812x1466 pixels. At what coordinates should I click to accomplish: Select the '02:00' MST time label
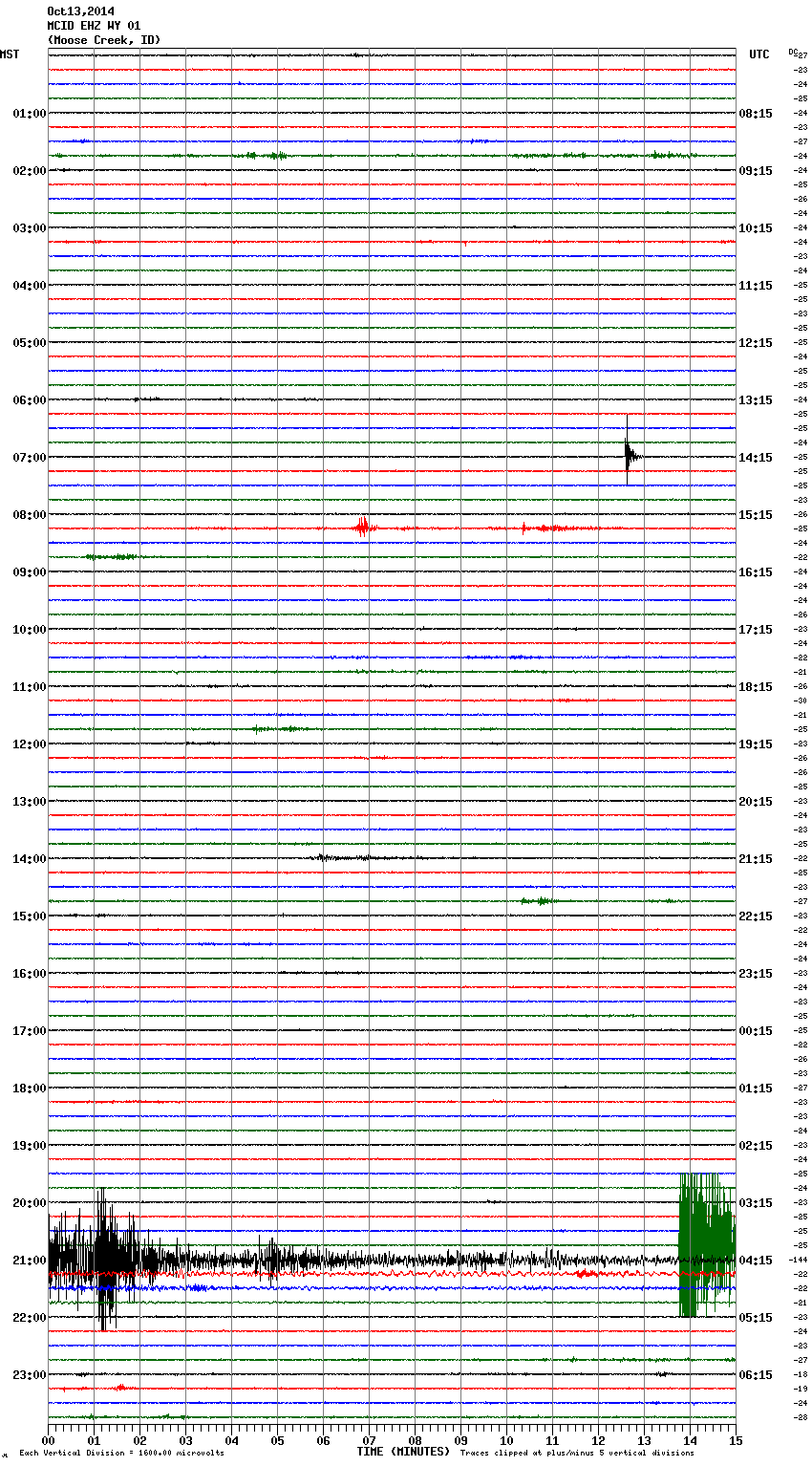30,171
